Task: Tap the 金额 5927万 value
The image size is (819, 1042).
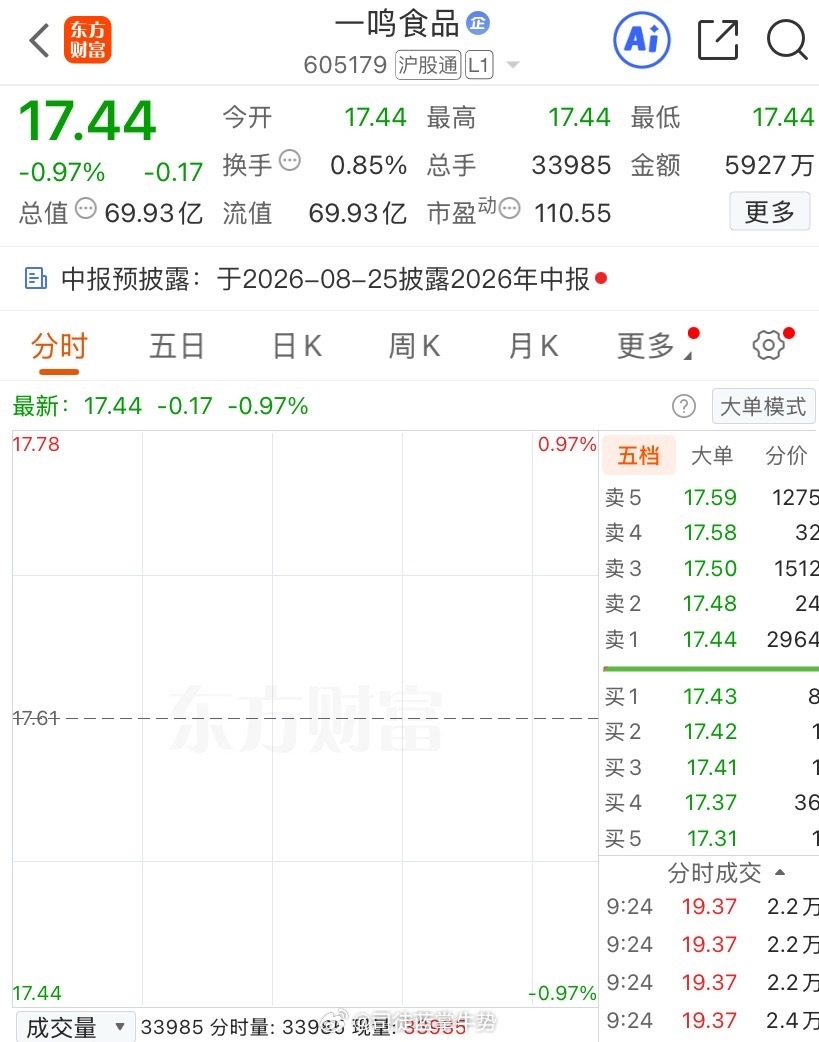Action: click(x=768, y=165)
